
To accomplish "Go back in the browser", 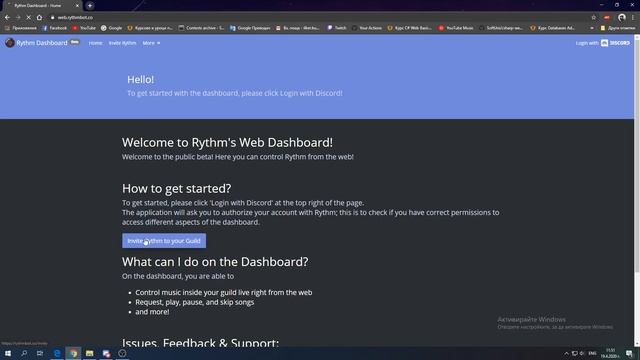I will pos(7,18).
